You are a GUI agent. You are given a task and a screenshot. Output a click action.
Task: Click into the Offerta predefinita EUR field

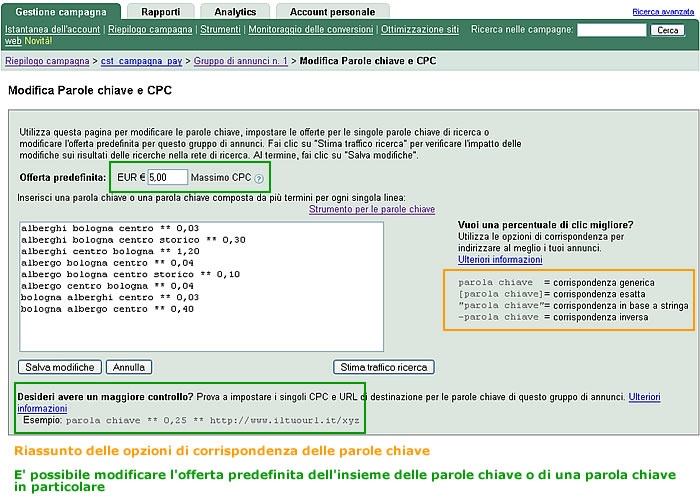(x=167, y=177)
